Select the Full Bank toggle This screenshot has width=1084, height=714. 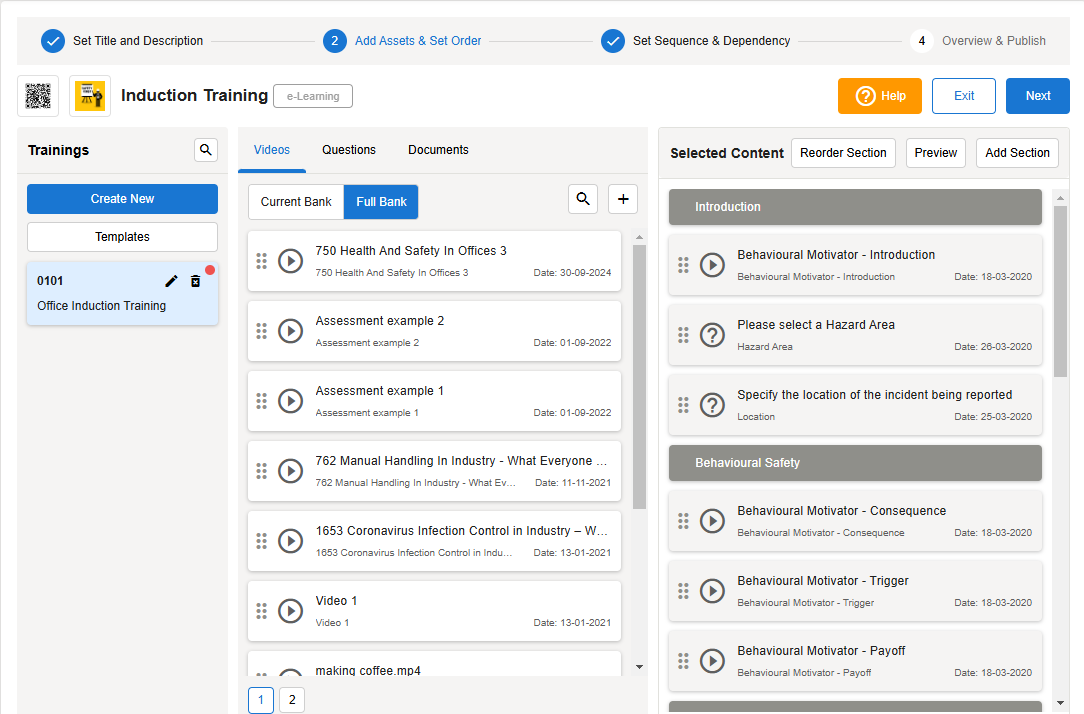pos(381,202)
